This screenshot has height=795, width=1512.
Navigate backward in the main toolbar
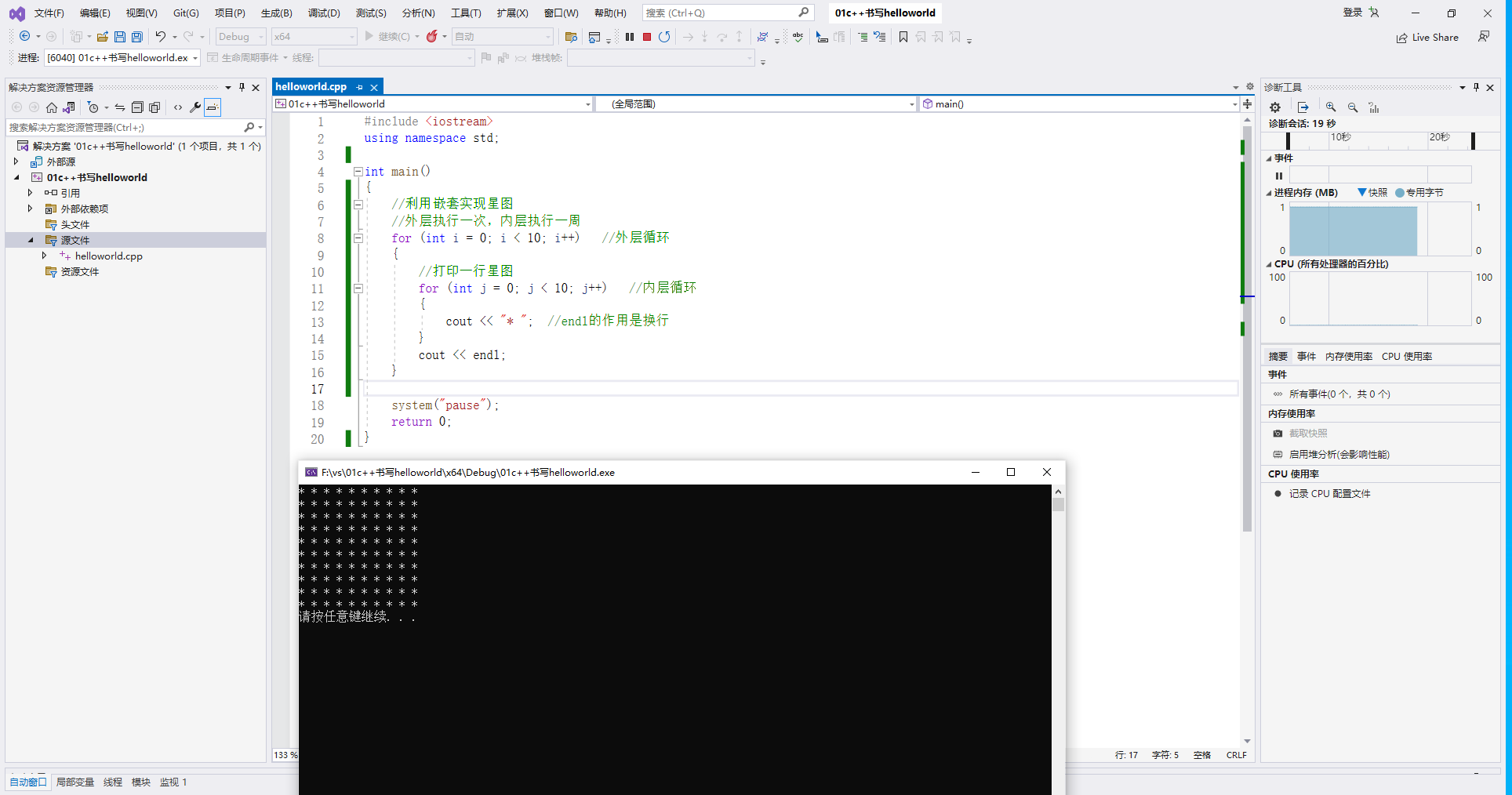[x=25, y=37]
